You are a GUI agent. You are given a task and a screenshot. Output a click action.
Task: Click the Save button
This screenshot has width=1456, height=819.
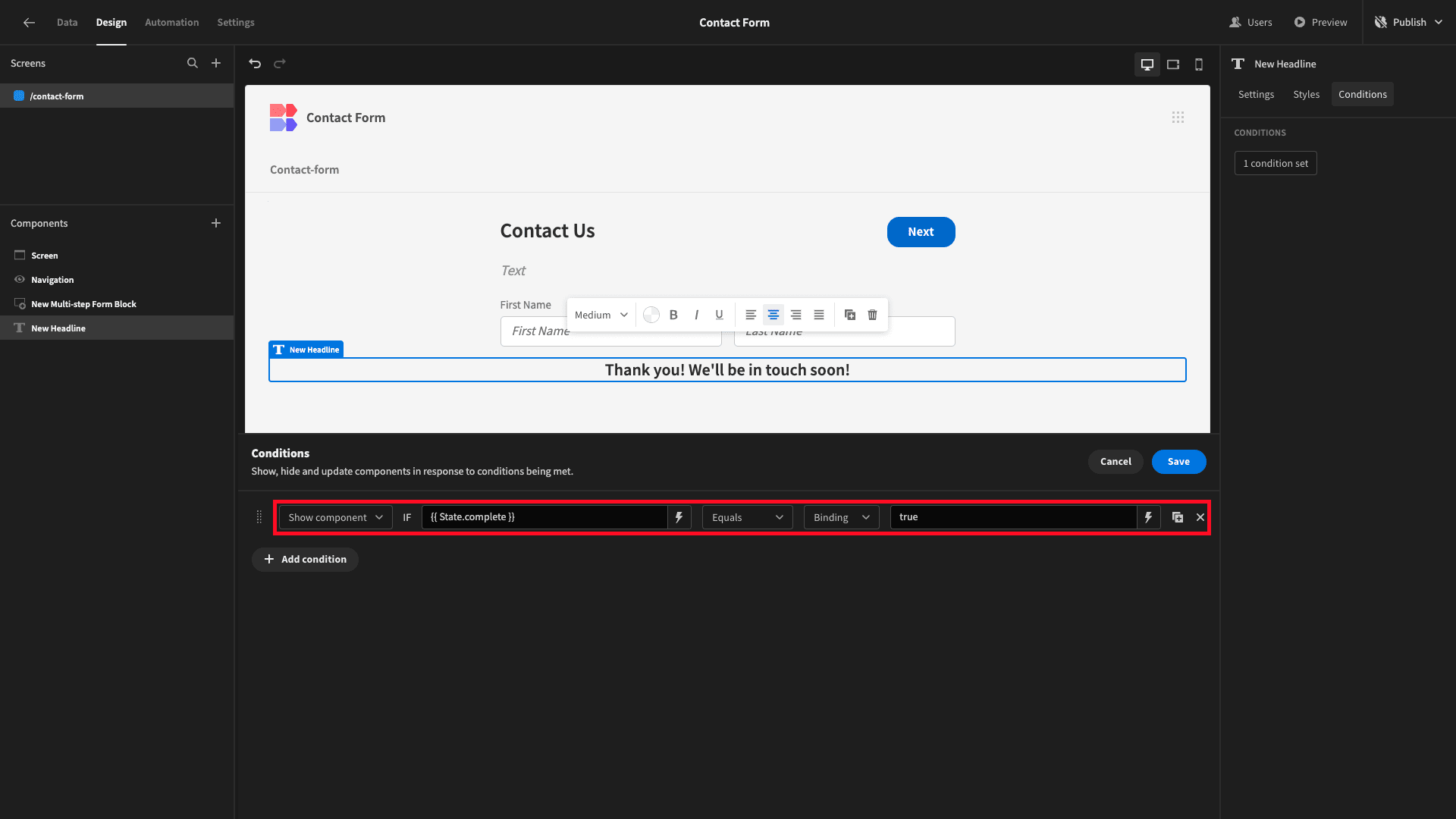point(1178,462)
